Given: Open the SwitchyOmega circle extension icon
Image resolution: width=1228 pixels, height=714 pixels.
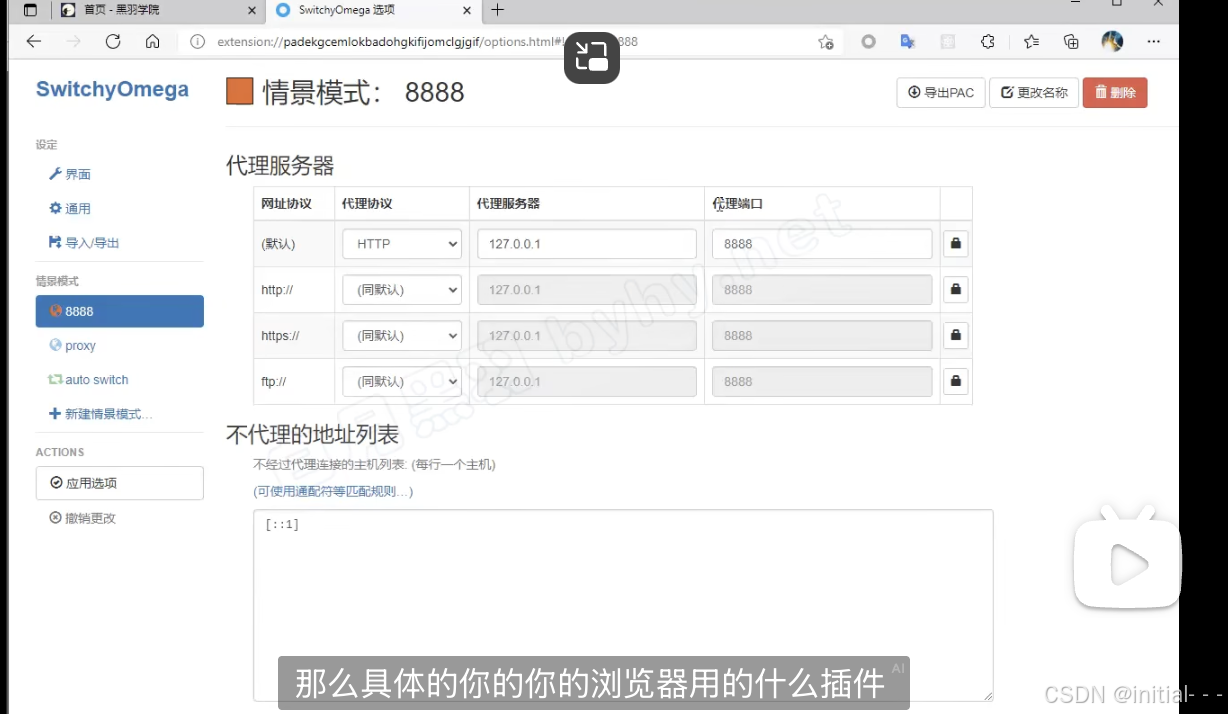Looking at the screenshot, I should coord(868,42).
